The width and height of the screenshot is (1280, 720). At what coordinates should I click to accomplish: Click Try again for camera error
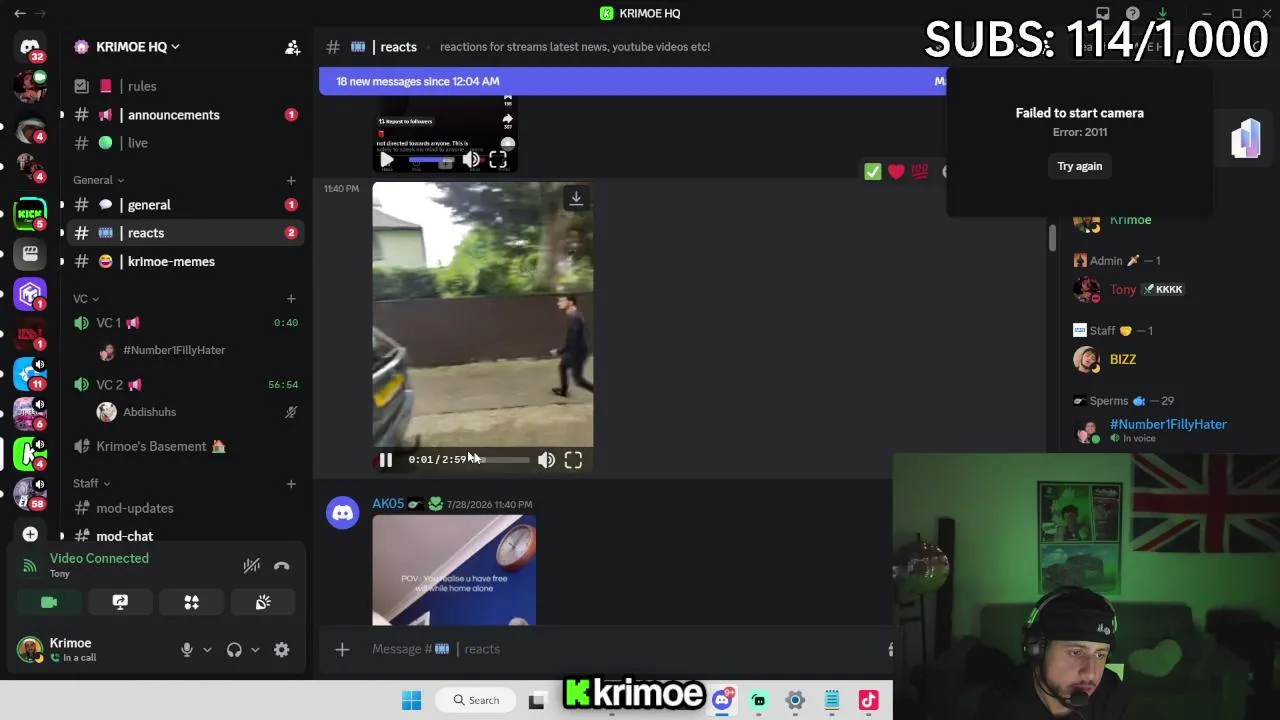click(x=1080, y=166)
